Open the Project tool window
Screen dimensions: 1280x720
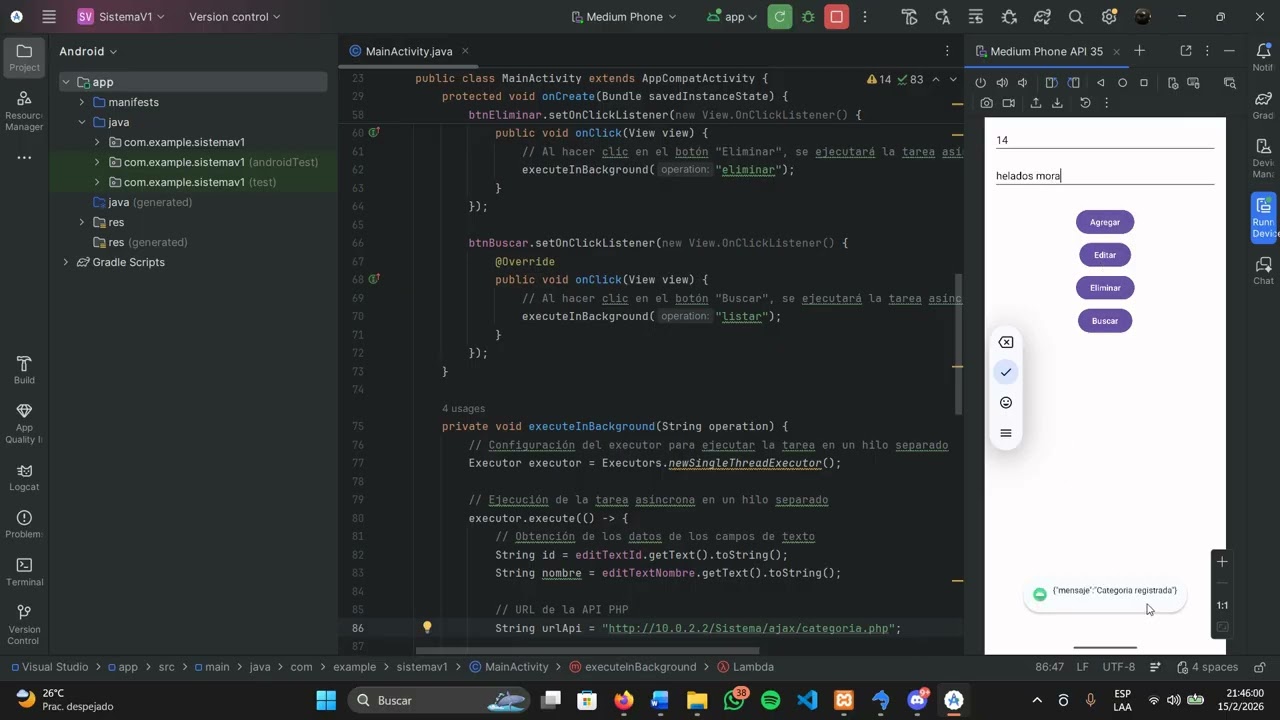coord(24,57)
